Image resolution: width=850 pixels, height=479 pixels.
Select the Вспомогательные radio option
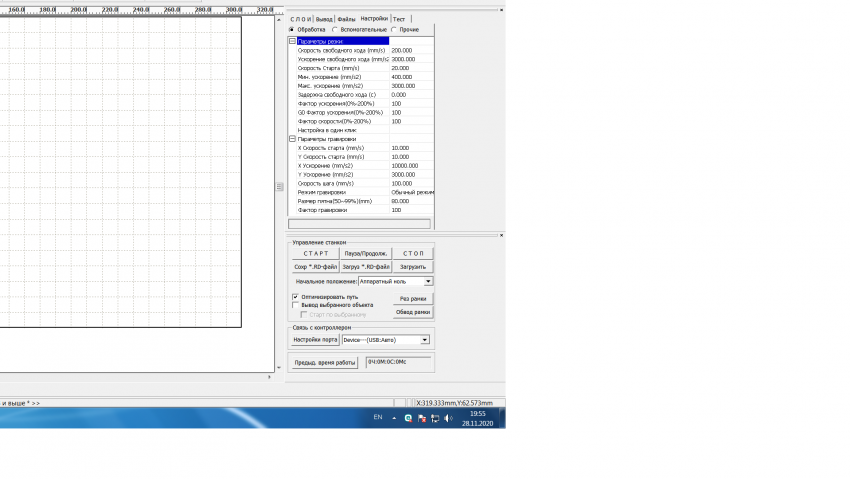point(335,29)
